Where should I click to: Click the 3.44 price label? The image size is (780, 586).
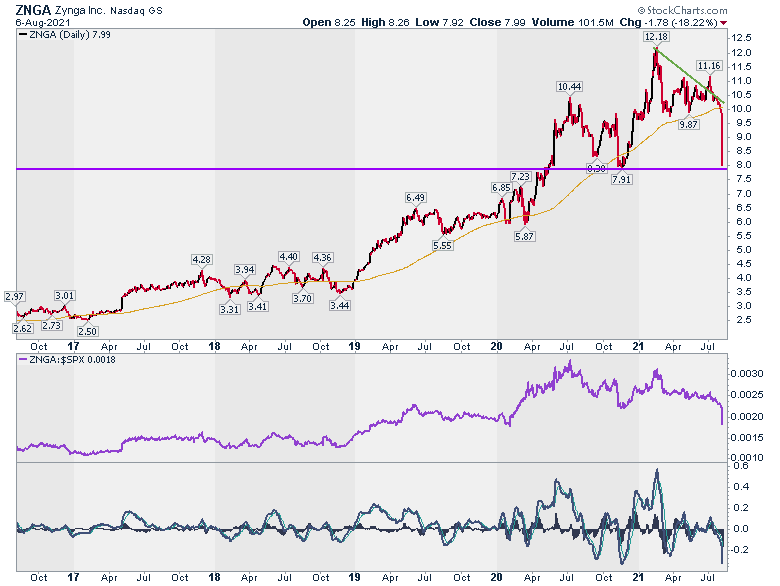click(x=339, y=305)
